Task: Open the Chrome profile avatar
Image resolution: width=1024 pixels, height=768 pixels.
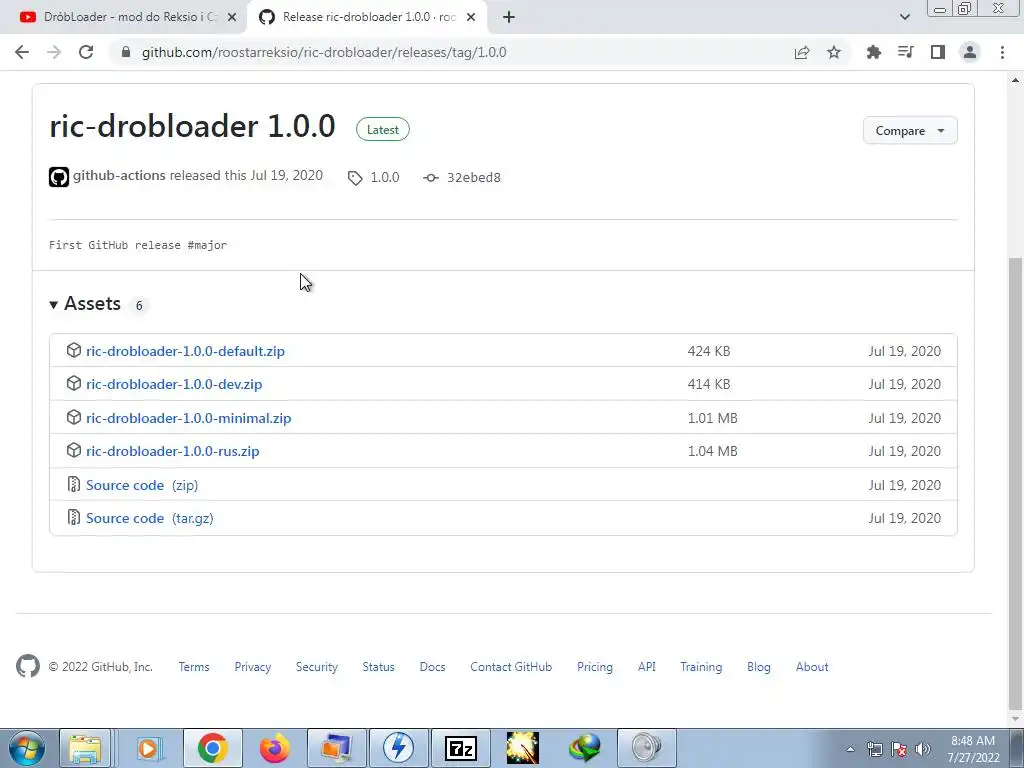Action: (x=970, y=52)
